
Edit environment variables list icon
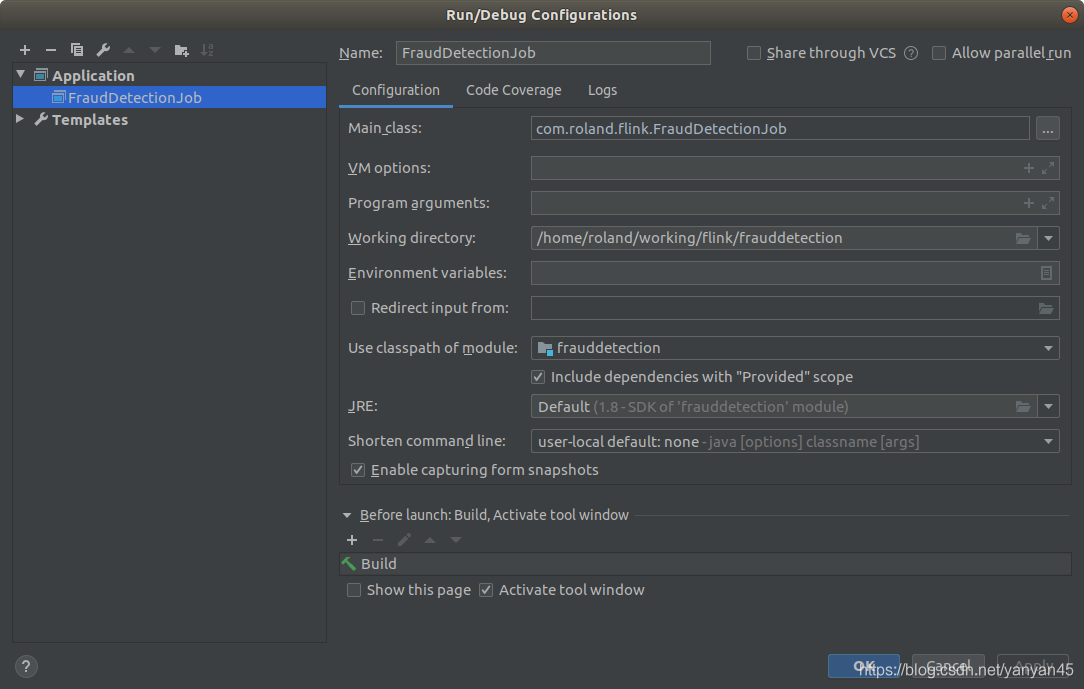pos(1046,273)
